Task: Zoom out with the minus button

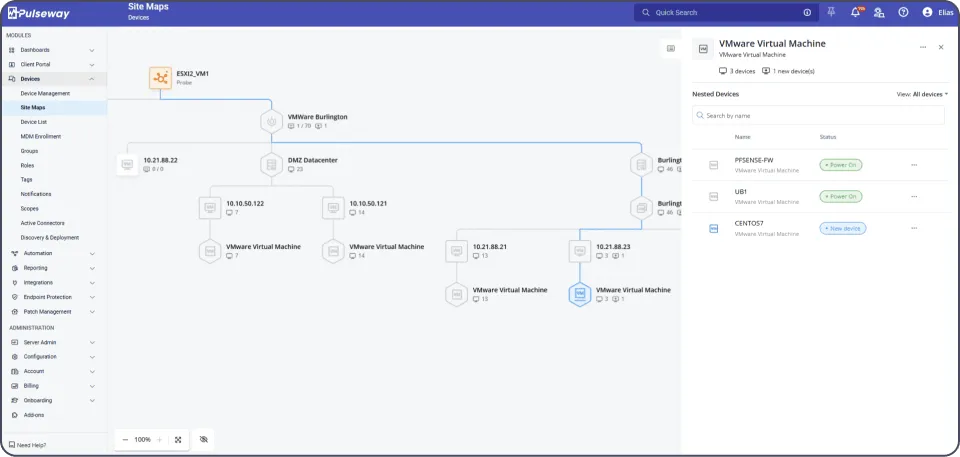Action: 126,440
